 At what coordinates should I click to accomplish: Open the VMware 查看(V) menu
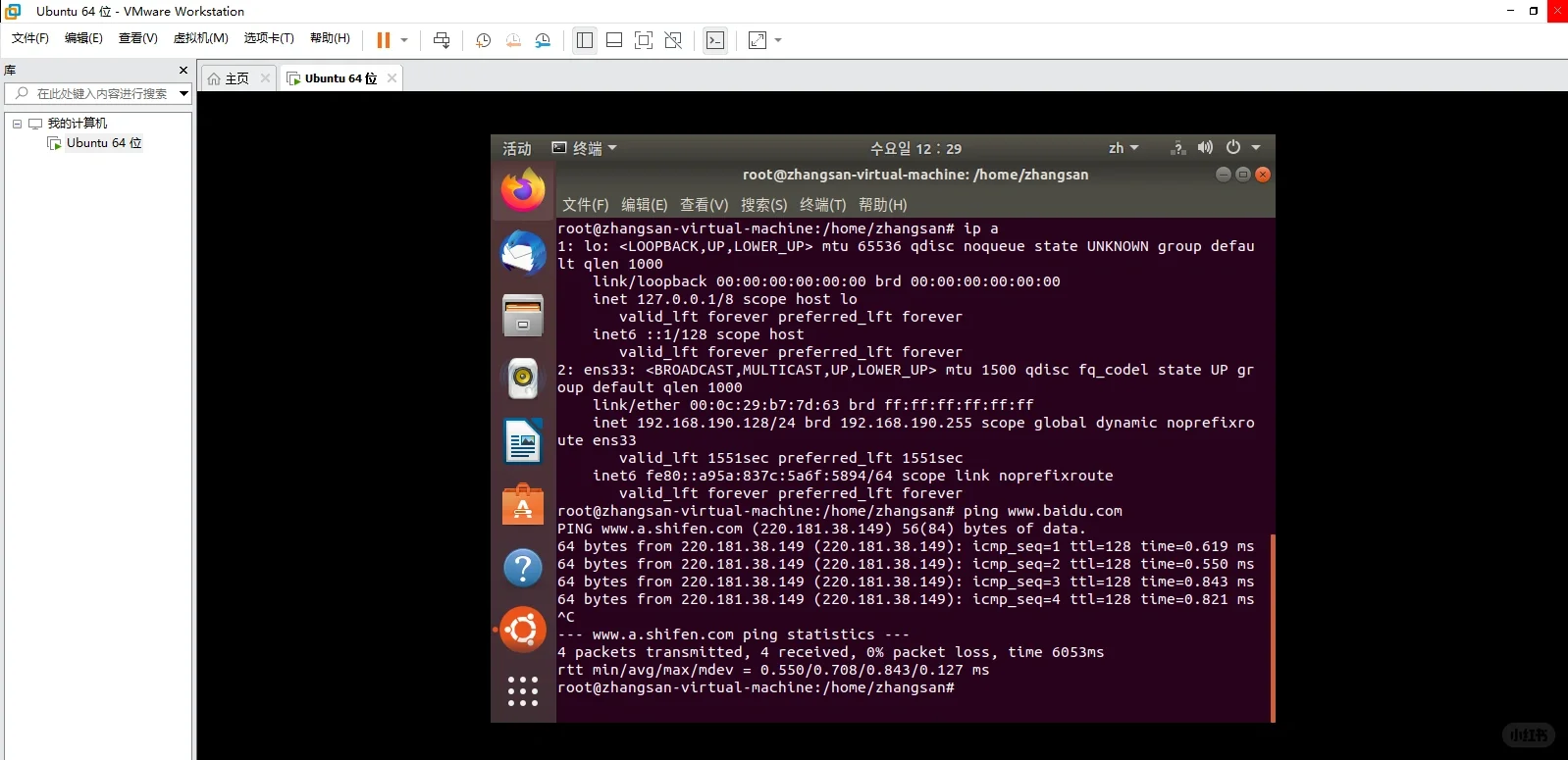coord(138,38)
